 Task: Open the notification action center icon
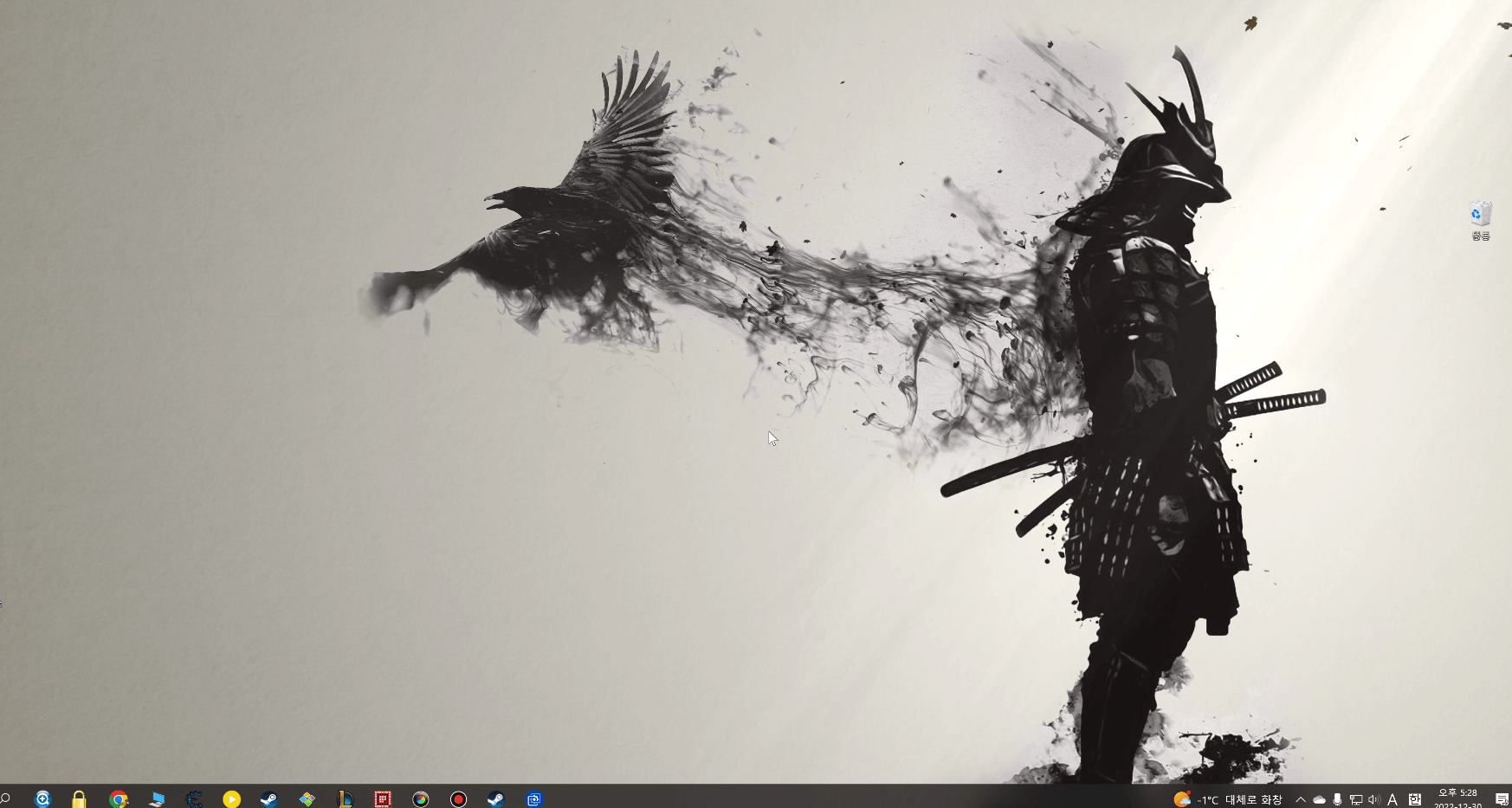click(x=1502, y=799)
